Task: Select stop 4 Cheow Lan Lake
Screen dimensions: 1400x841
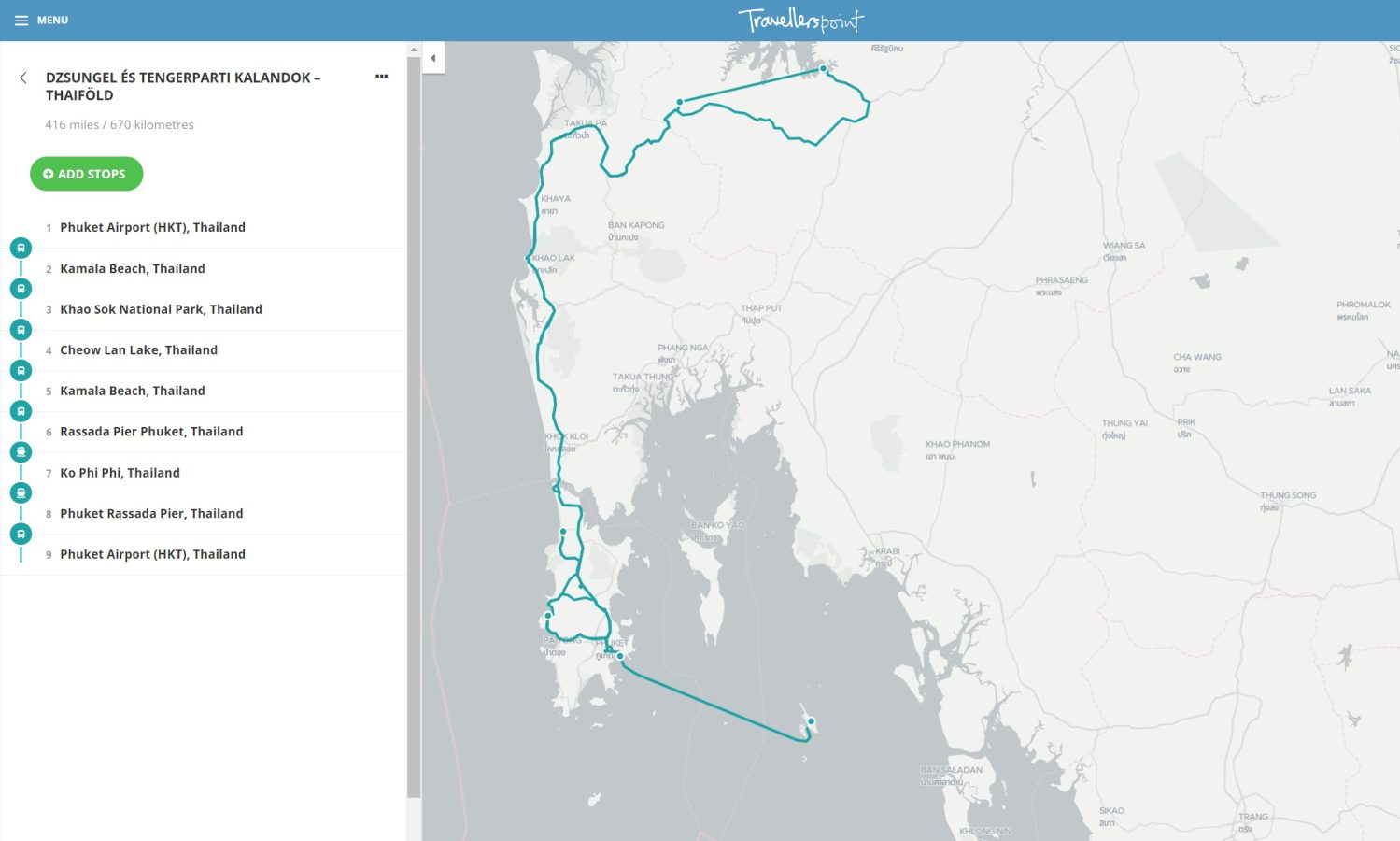Action: 138,350
